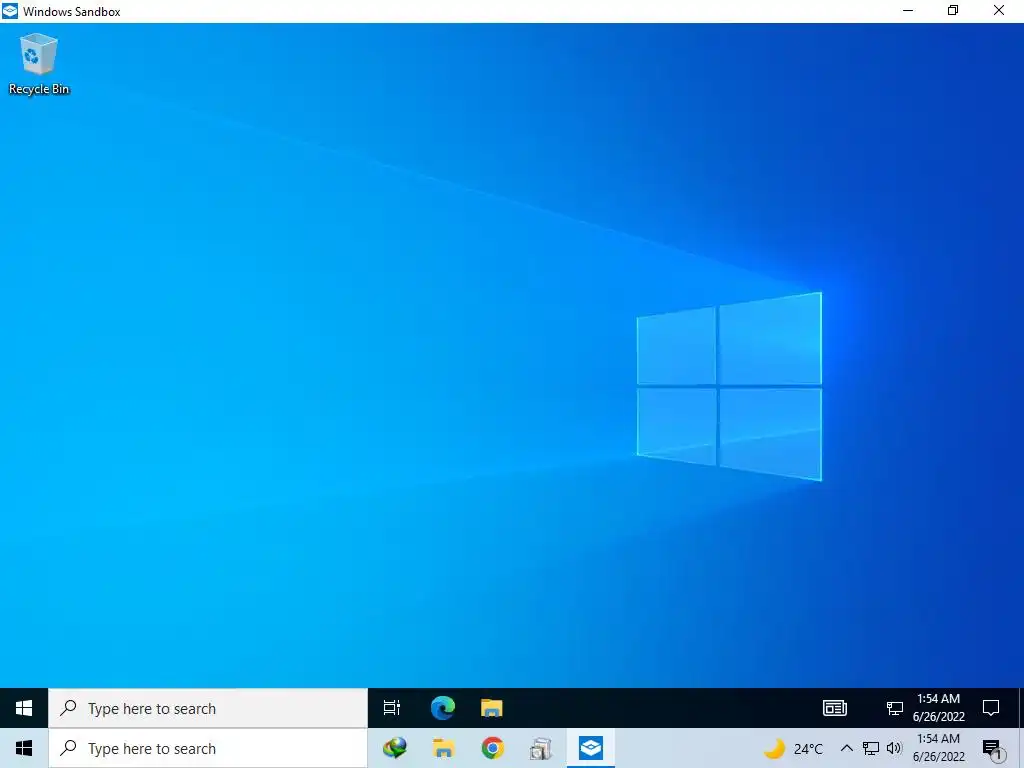The height and width of the screenshot is (768, 1024).
Task: Click the Windows Sandbox title bar icon
Action: coord(10,11)
